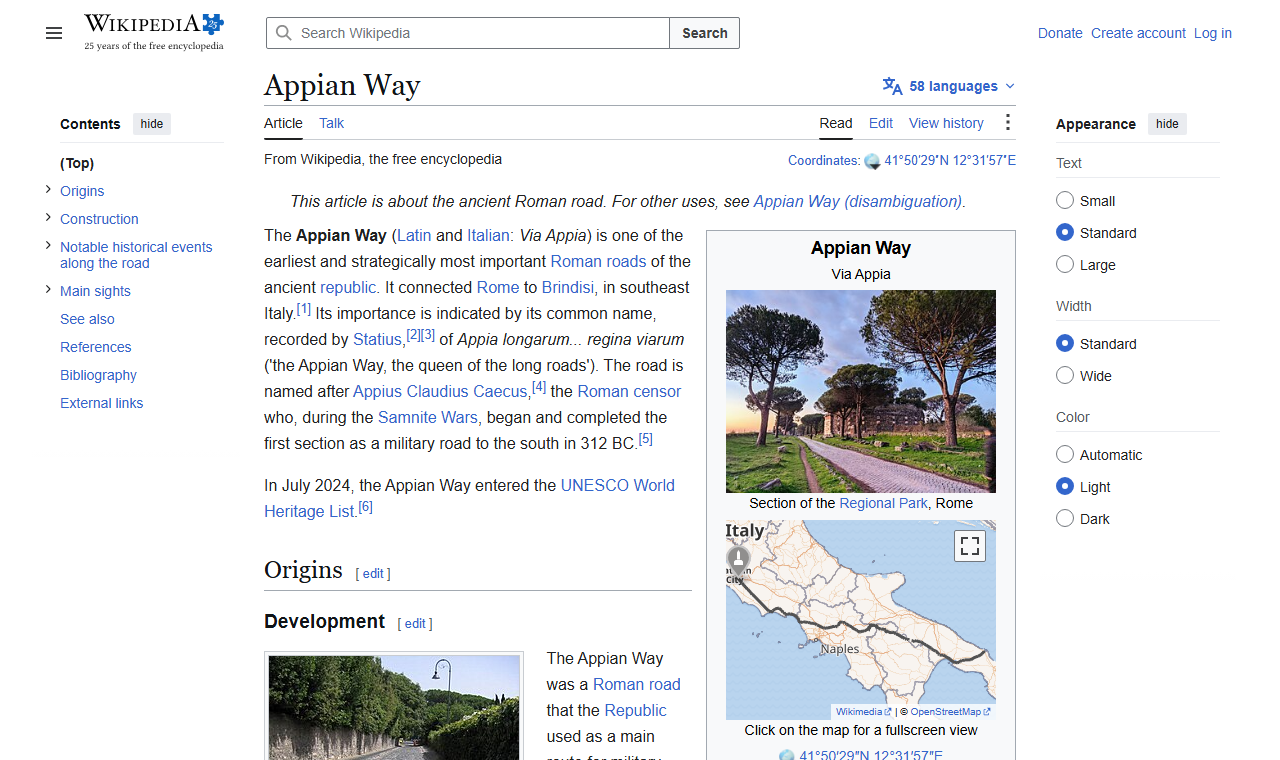
Task: Go to Bibliography in contents
Action: point(98,375)
